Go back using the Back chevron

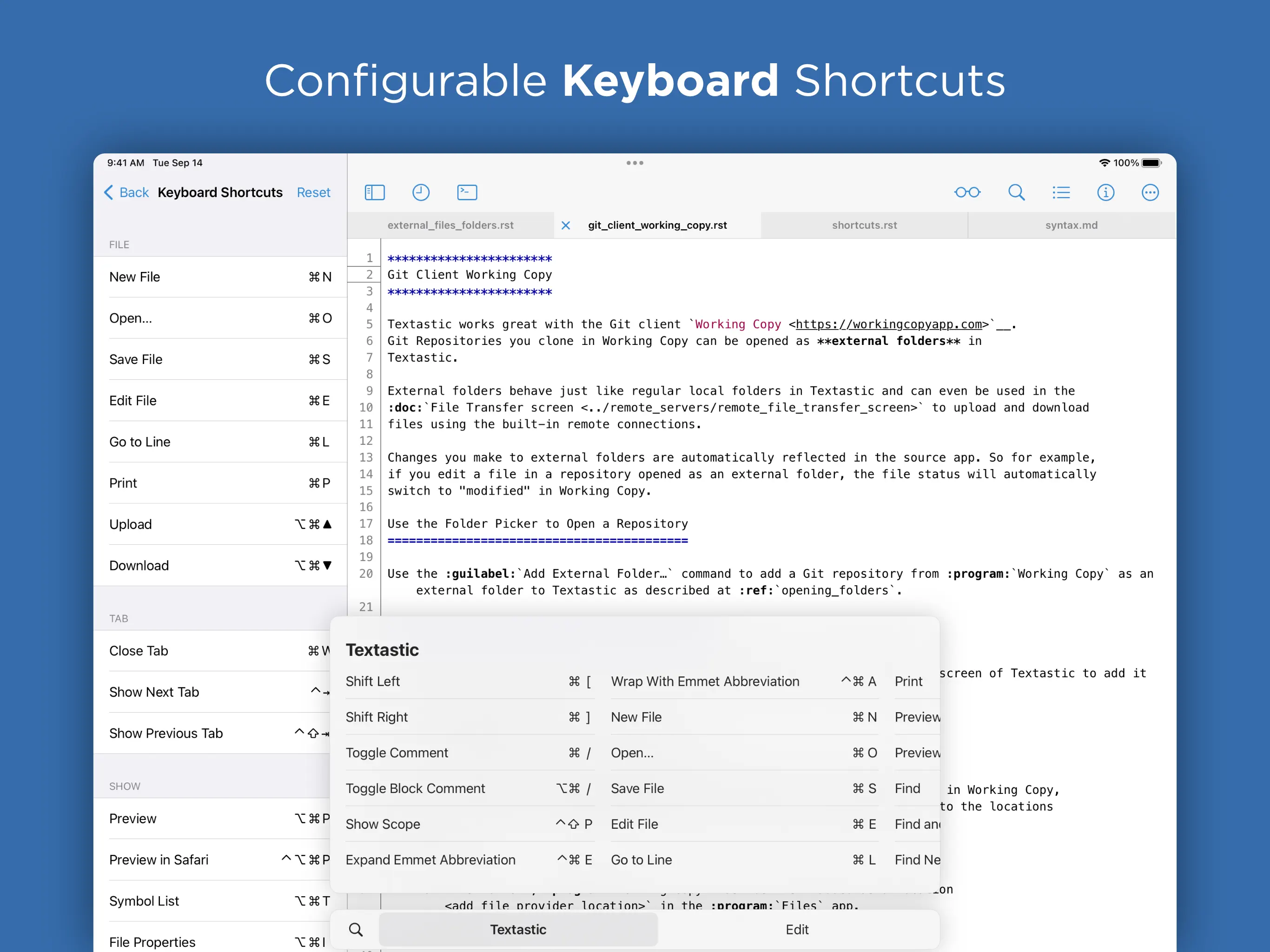(126, 192)
